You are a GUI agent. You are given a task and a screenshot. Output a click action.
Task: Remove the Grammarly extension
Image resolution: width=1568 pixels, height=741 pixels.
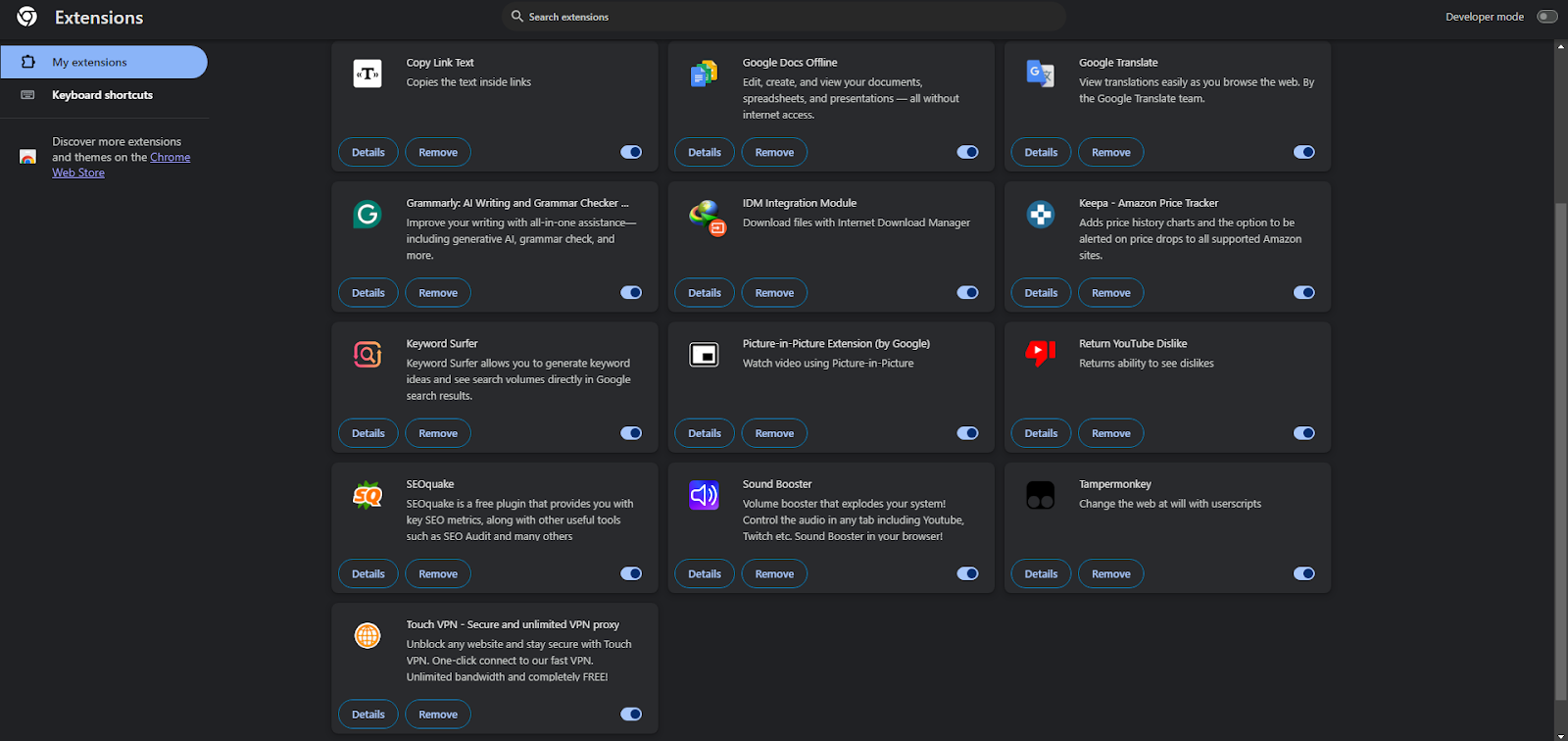438,293
